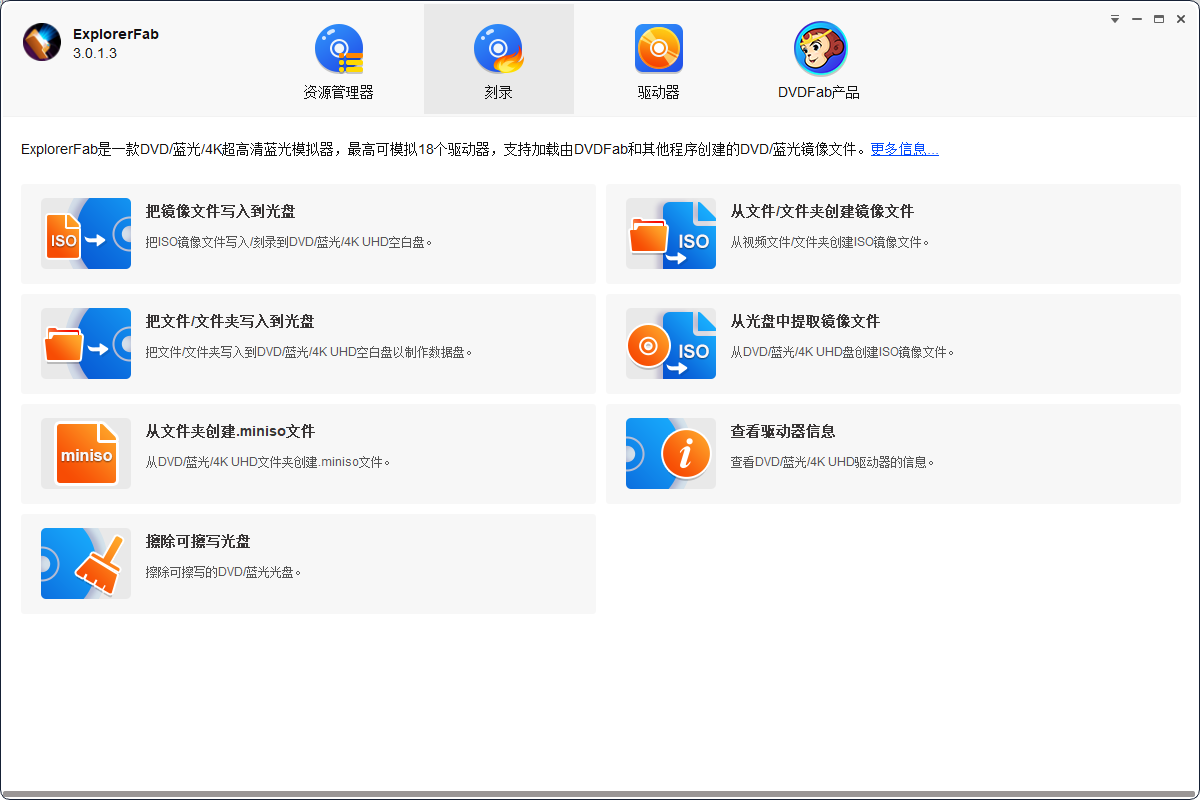Click the miniso file icon
1200x800 pixels.
pos(86,454)
